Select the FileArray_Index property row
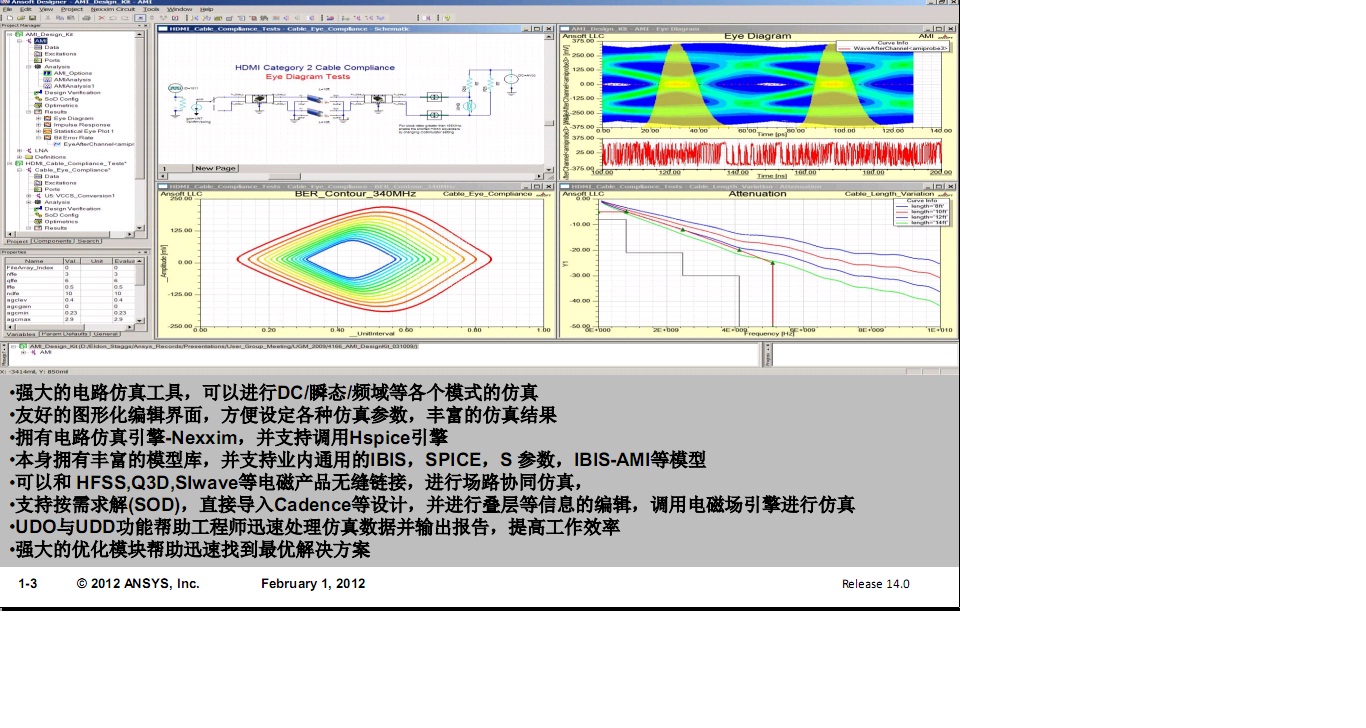 point(70,268)
